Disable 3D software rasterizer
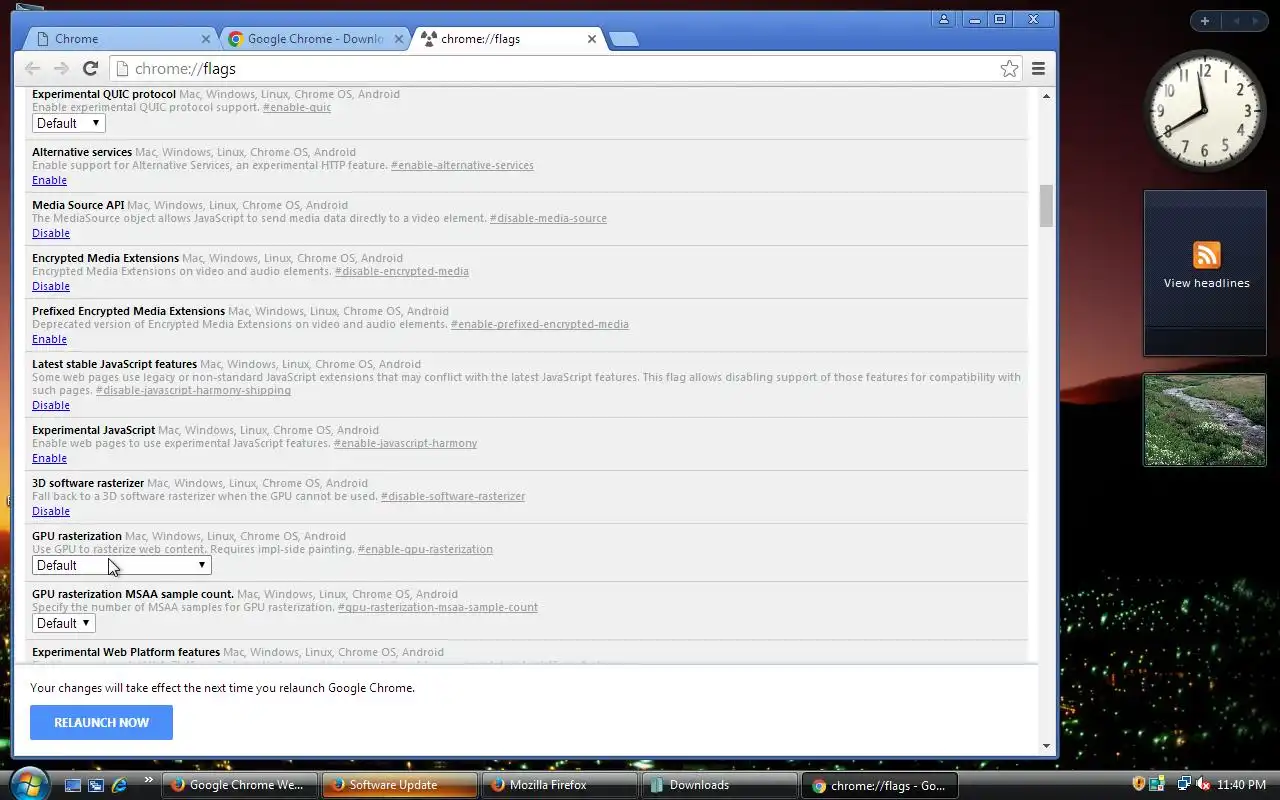The width and height of the screenshot is (1280, 800). (x=51, y=511)
